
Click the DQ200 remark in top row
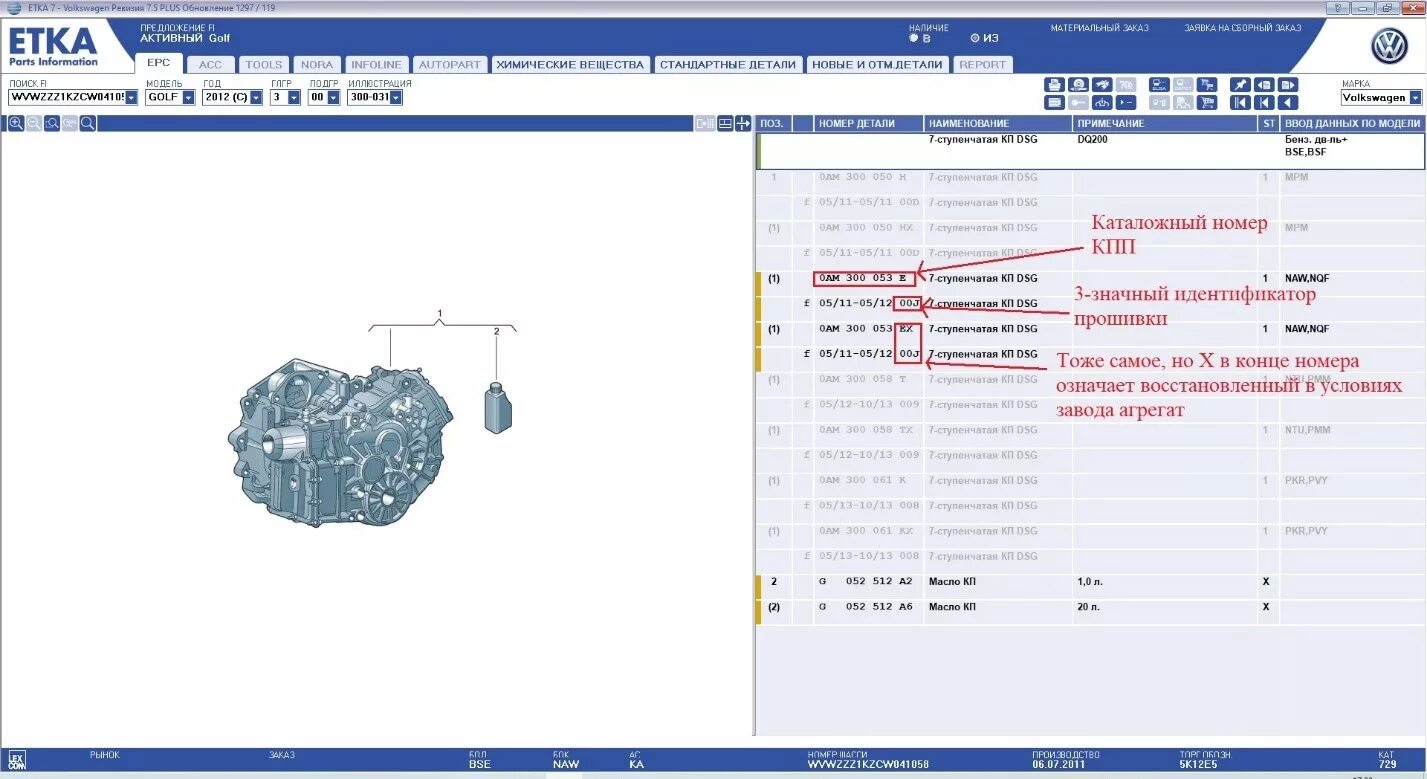coord(1092,140)
